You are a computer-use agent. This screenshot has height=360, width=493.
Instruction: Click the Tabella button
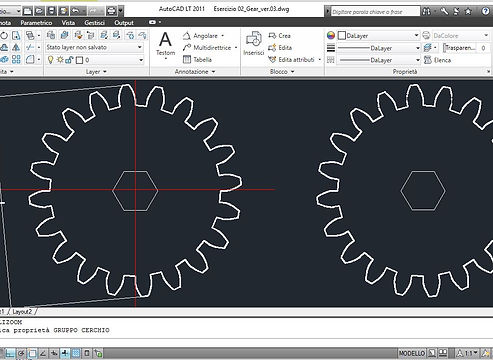[x=198, y=60]
